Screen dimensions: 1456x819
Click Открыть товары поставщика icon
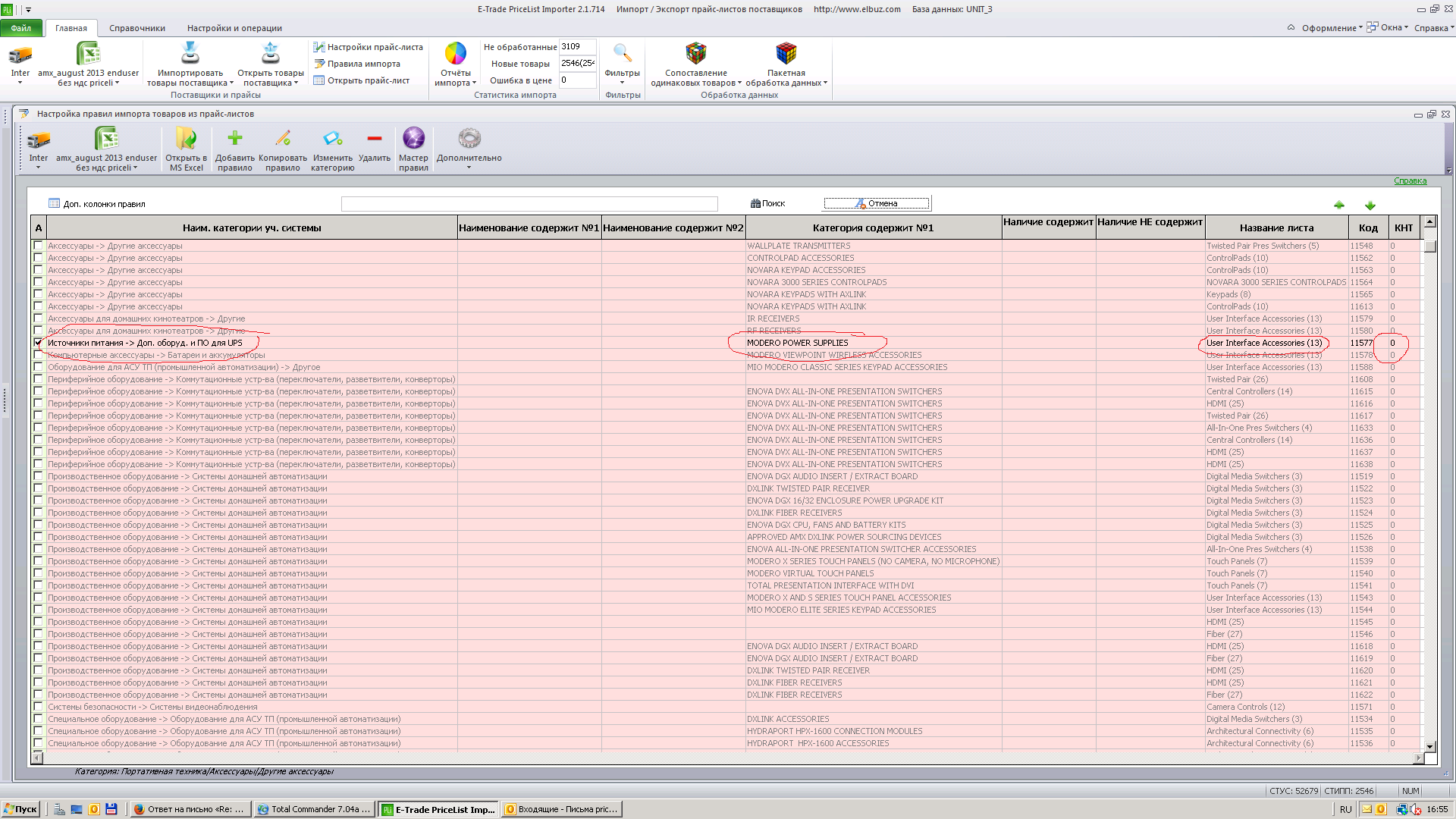pyautogui.click(x=271, y=54)
